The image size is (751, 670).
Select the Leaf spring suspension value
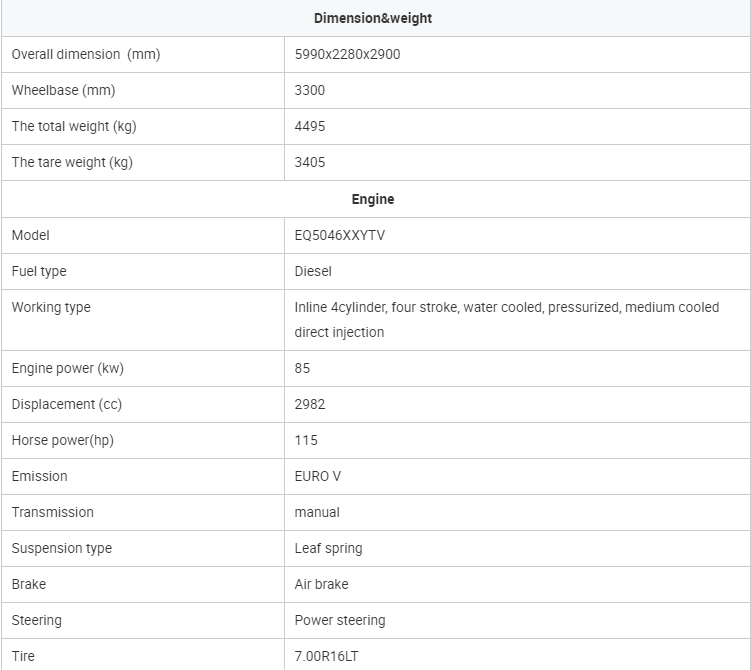pos(328,548)
